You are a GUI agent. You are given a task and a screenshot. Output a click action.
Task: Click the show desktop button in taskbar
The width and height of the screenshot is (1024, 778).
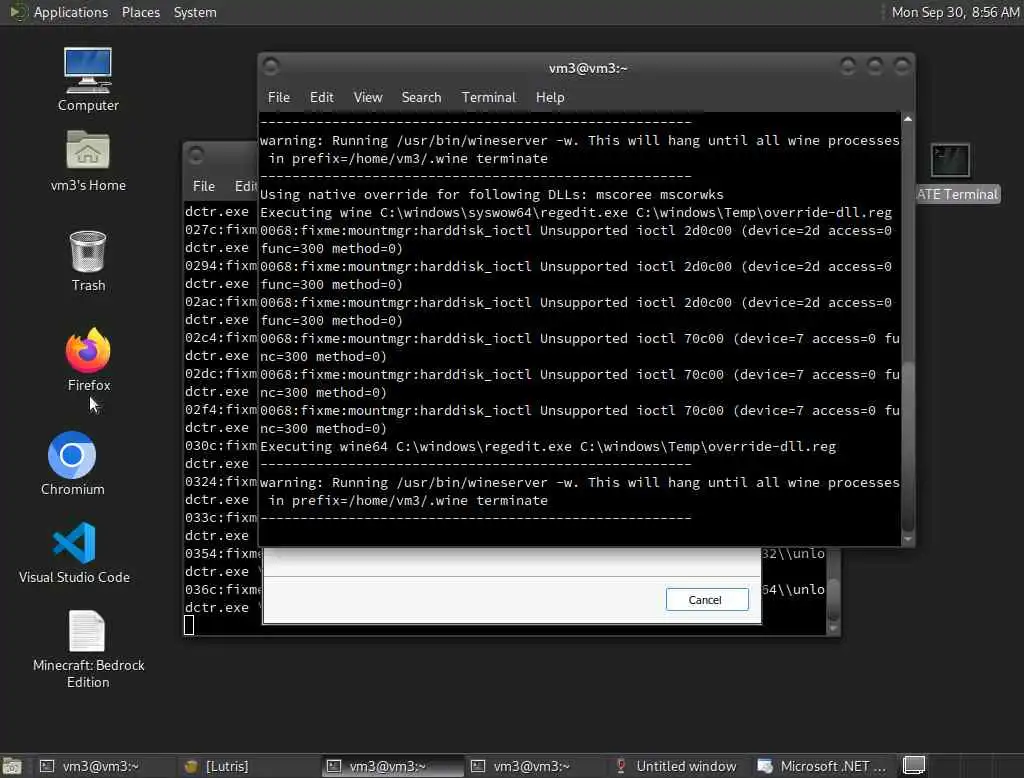tap(12, 766)
